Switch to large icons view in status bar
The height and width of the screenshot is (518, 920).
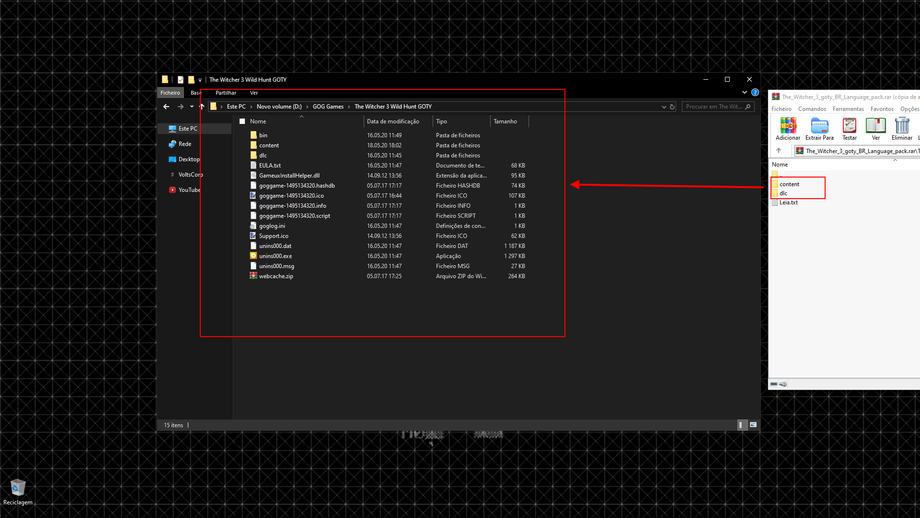coord(753,425)
